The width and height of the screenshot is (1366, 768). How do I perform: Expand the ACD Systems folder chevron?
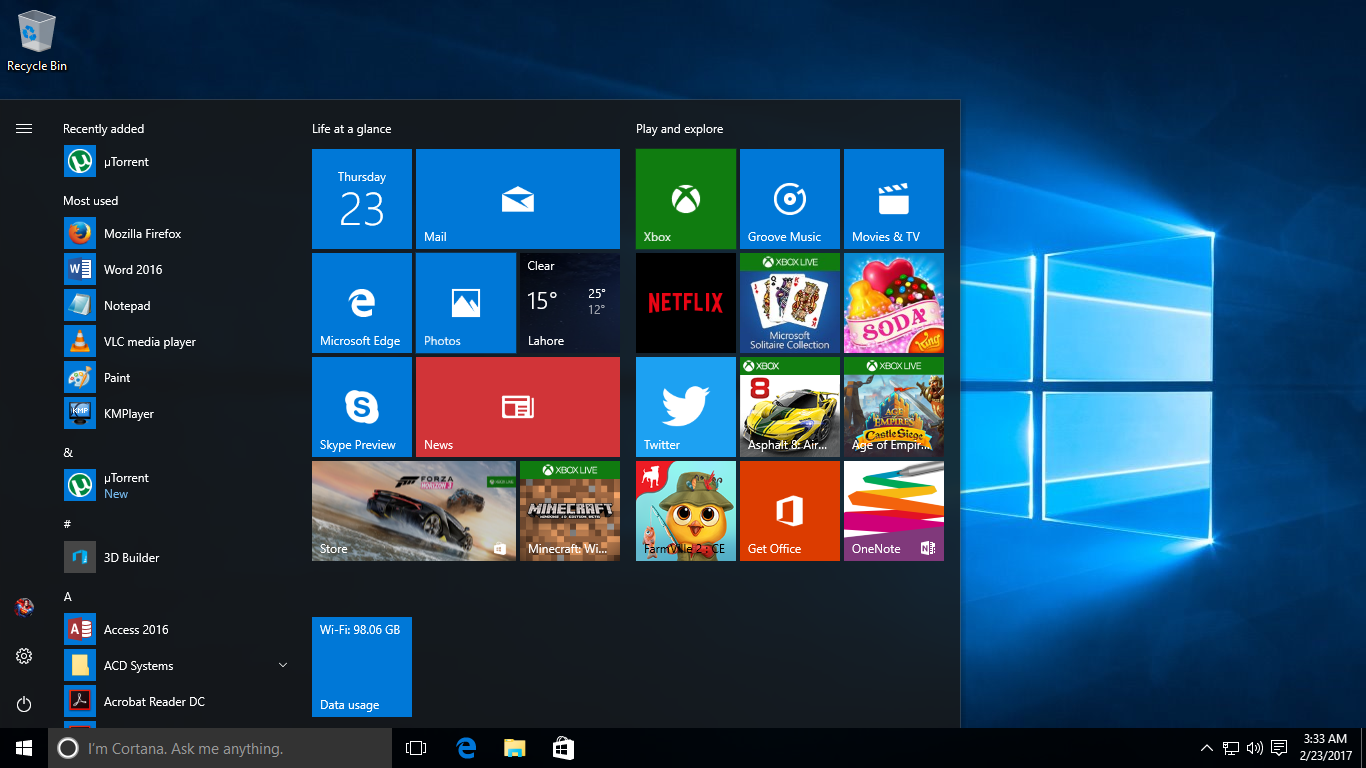coord(283,665)
